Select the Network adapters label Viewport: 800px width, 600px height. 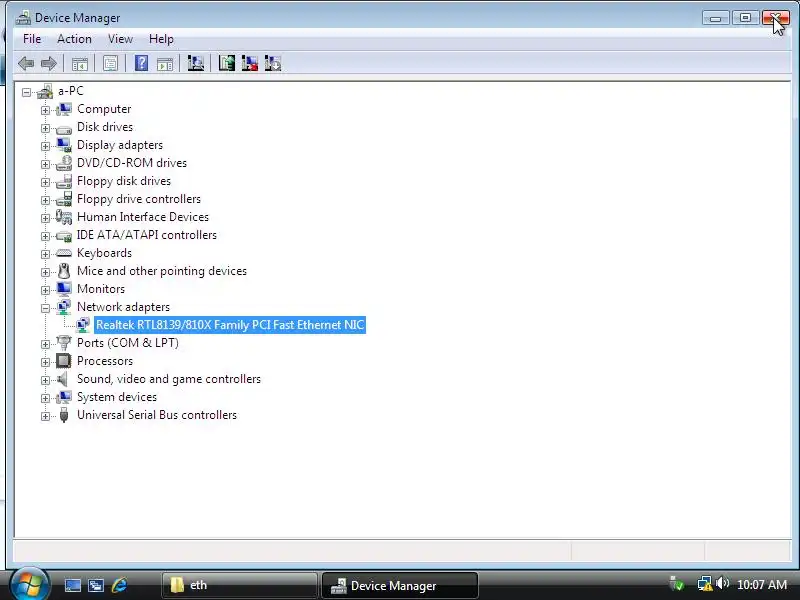click(x=123, y=307)
